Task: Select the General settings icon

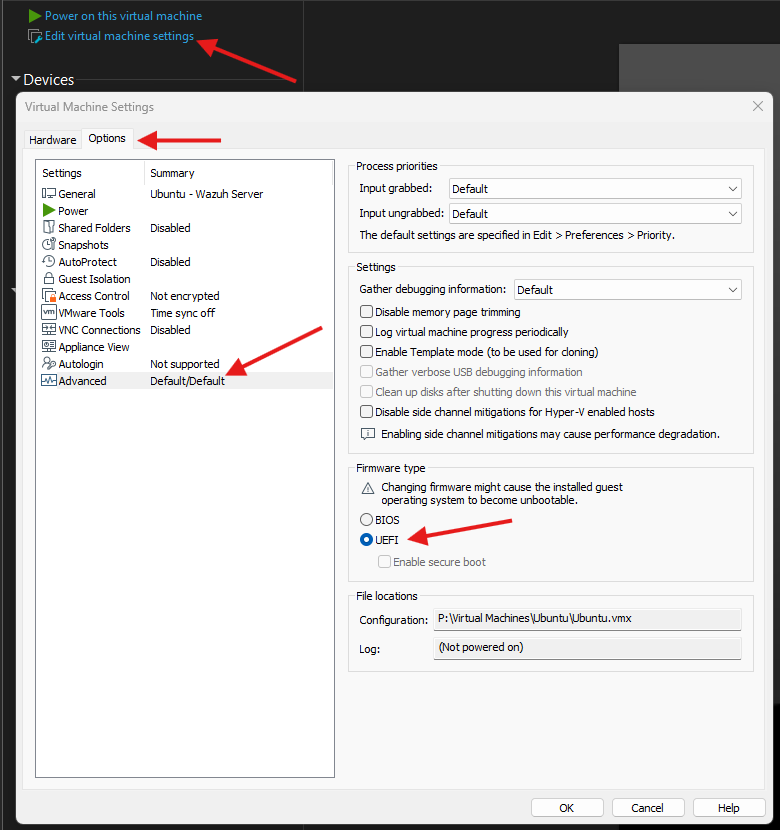Action: 49,194
